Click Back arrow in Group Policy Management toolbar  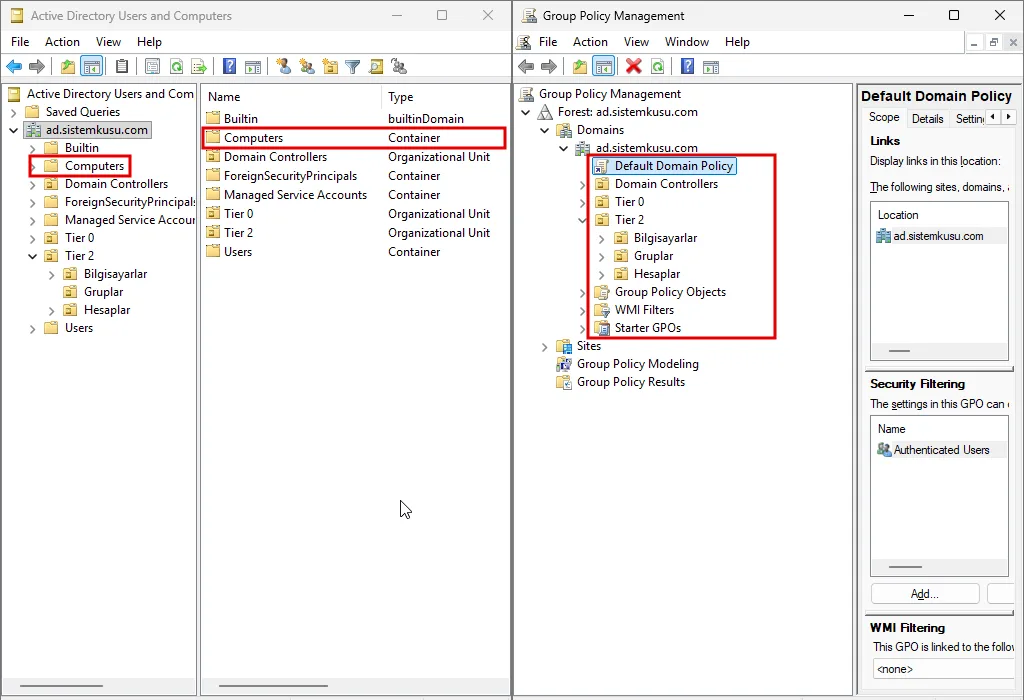[x=526, y=66]
